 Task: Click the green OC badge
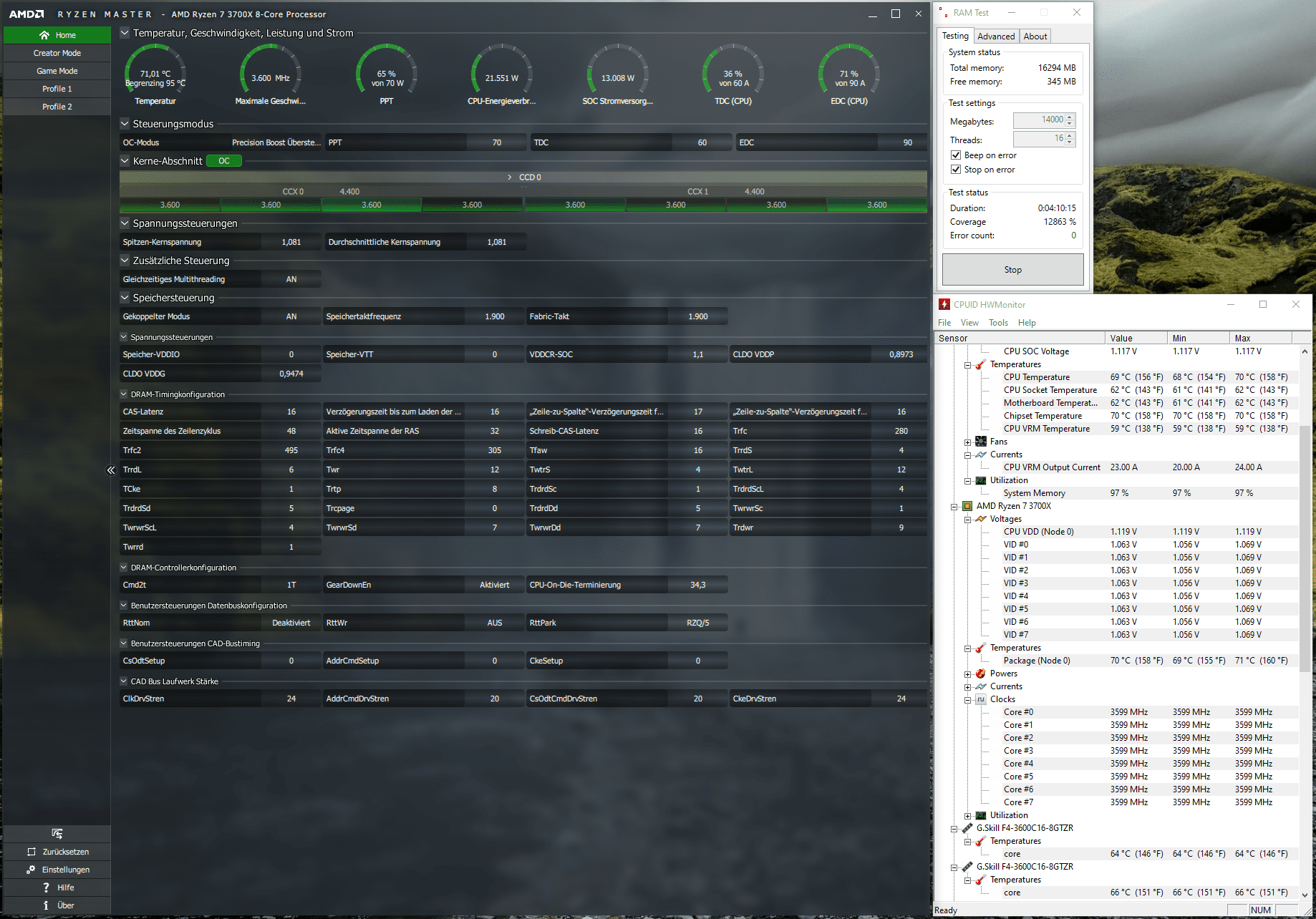(x=224, y=161)
